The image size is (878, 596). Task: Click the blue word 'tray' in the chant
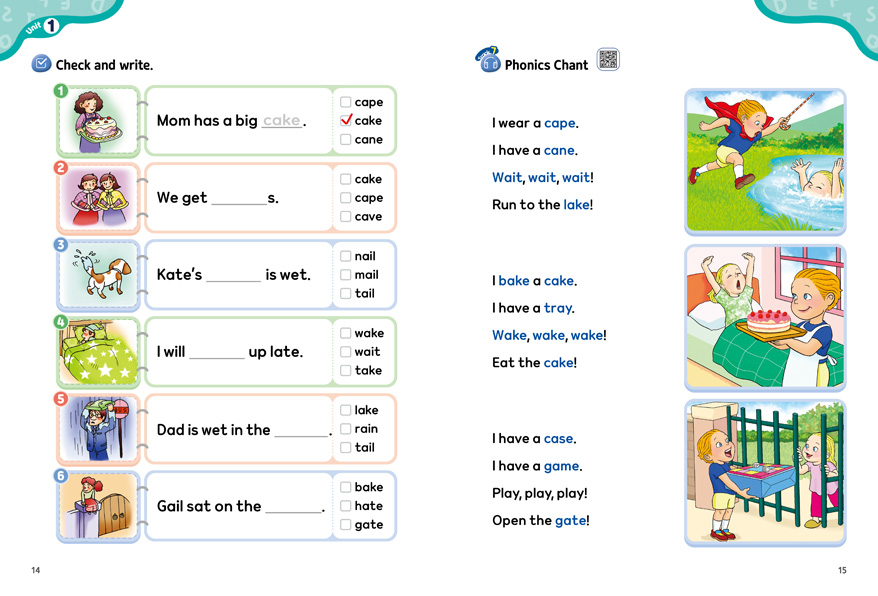(559, 309)
